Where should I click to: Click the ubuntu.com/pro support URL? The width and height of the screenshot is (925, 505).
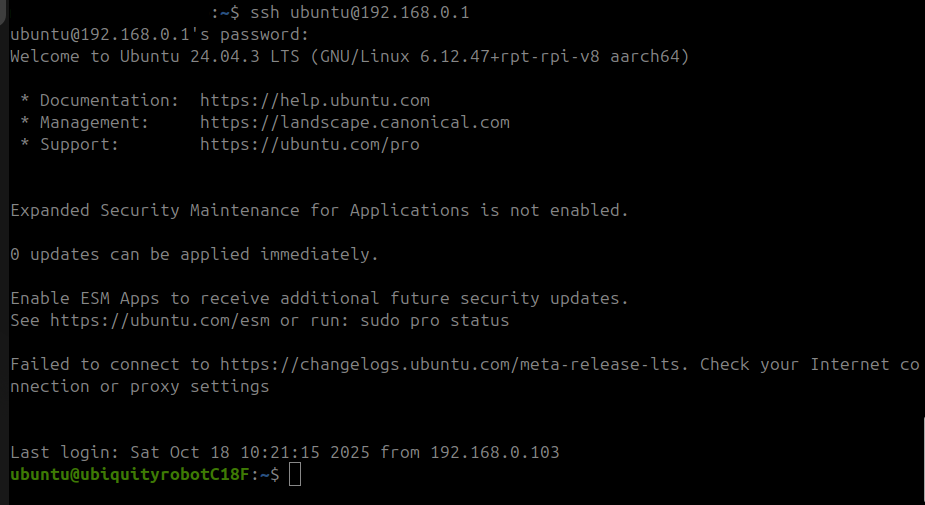[x=309, y=144]
